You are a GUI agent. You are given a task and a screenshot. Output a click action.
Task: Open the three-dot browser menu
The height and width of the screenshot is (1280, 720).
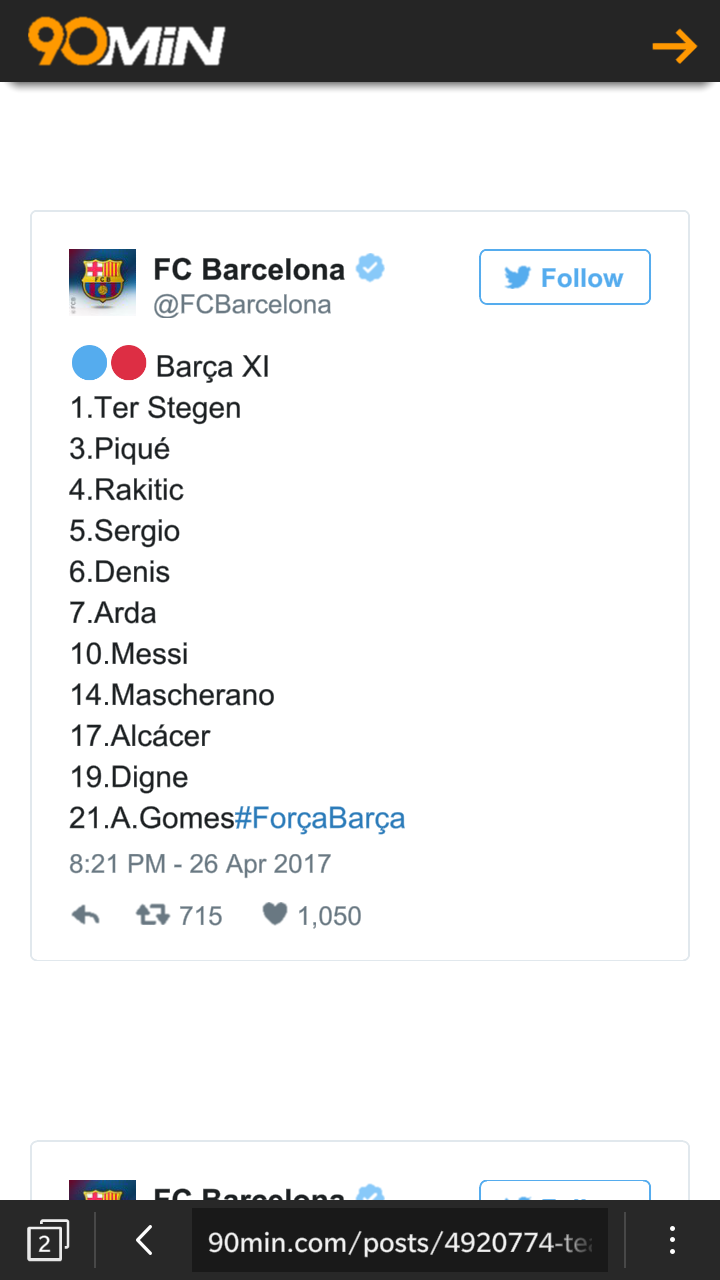(x=672, y=1241)
